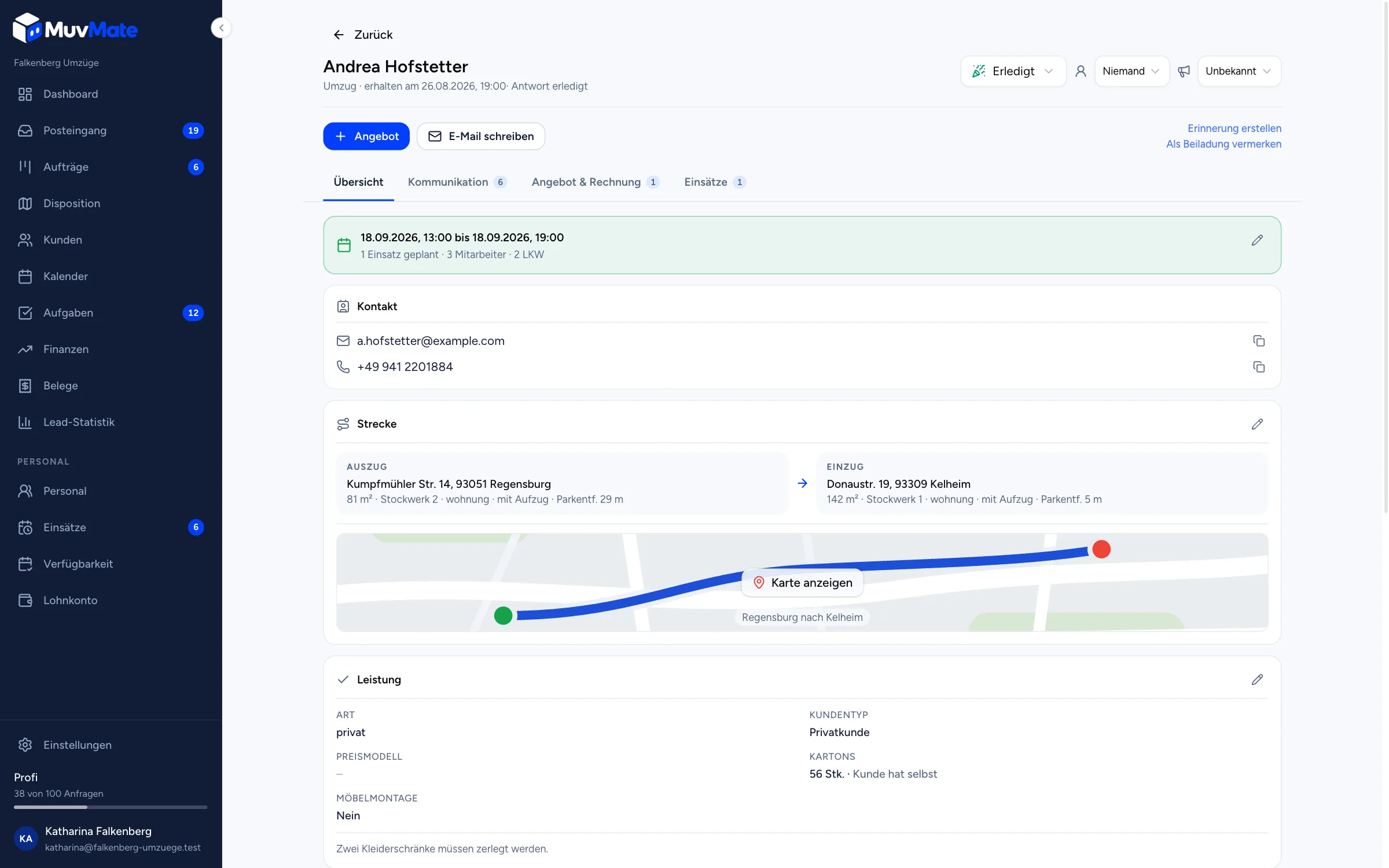
Task: Open the Einstellungen settings page
Action: click(111, 745)
